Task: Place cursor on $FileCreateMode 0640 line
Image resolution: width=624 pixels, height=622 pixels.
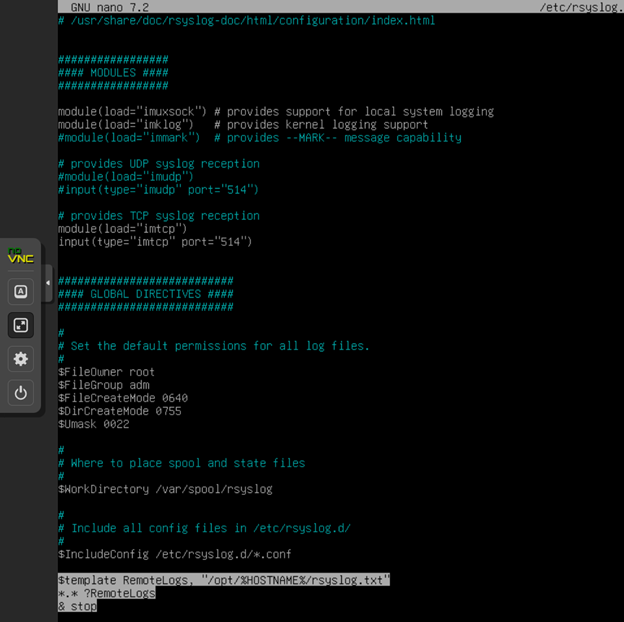Action: click(x=122, y=398)
